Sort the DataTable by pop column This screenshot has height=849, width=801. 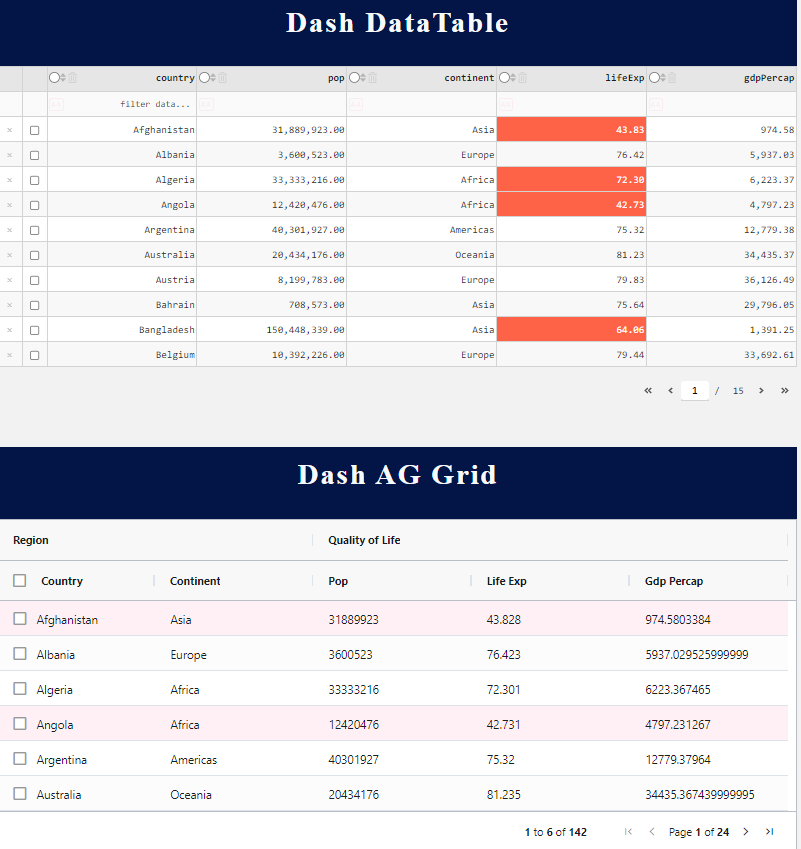point(211,78)
